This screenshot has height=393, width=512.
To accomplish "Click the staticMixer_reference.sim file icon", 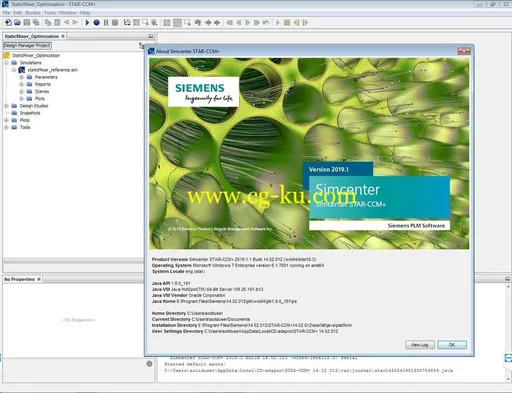I will (22, 70).
